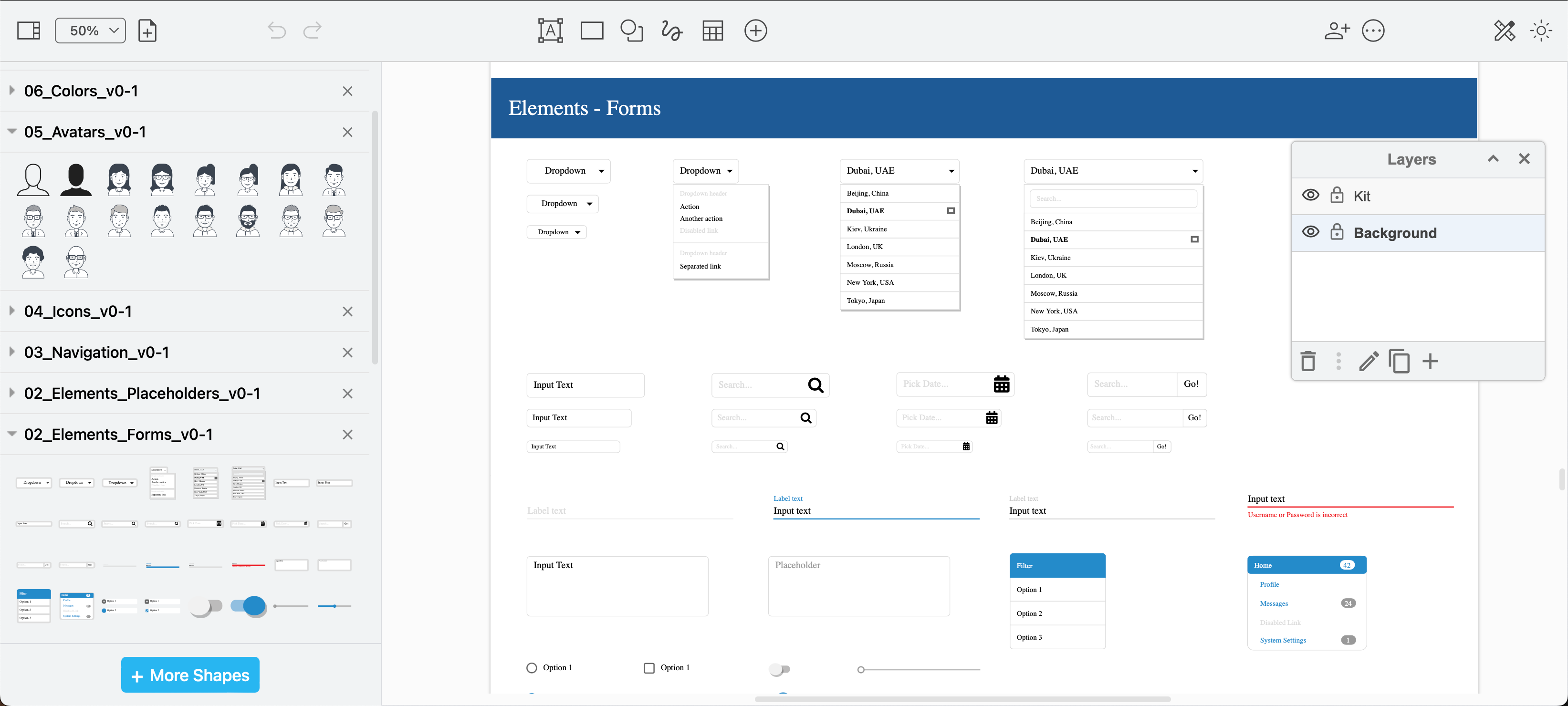Select the bearded avatar thumbnail in Avatars
This screenshot has width=1568, height=706.
[248, 221]
